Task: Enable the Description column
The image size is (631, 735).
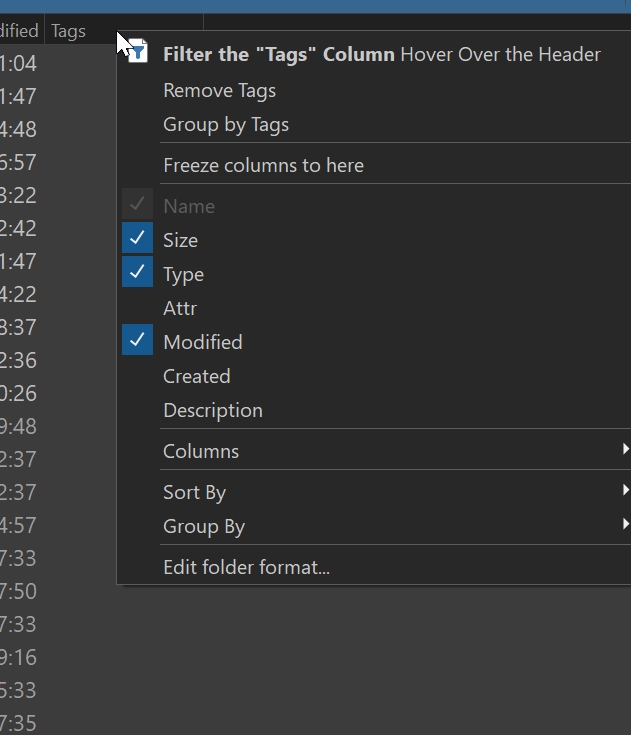Action: (x=212, y=410)
